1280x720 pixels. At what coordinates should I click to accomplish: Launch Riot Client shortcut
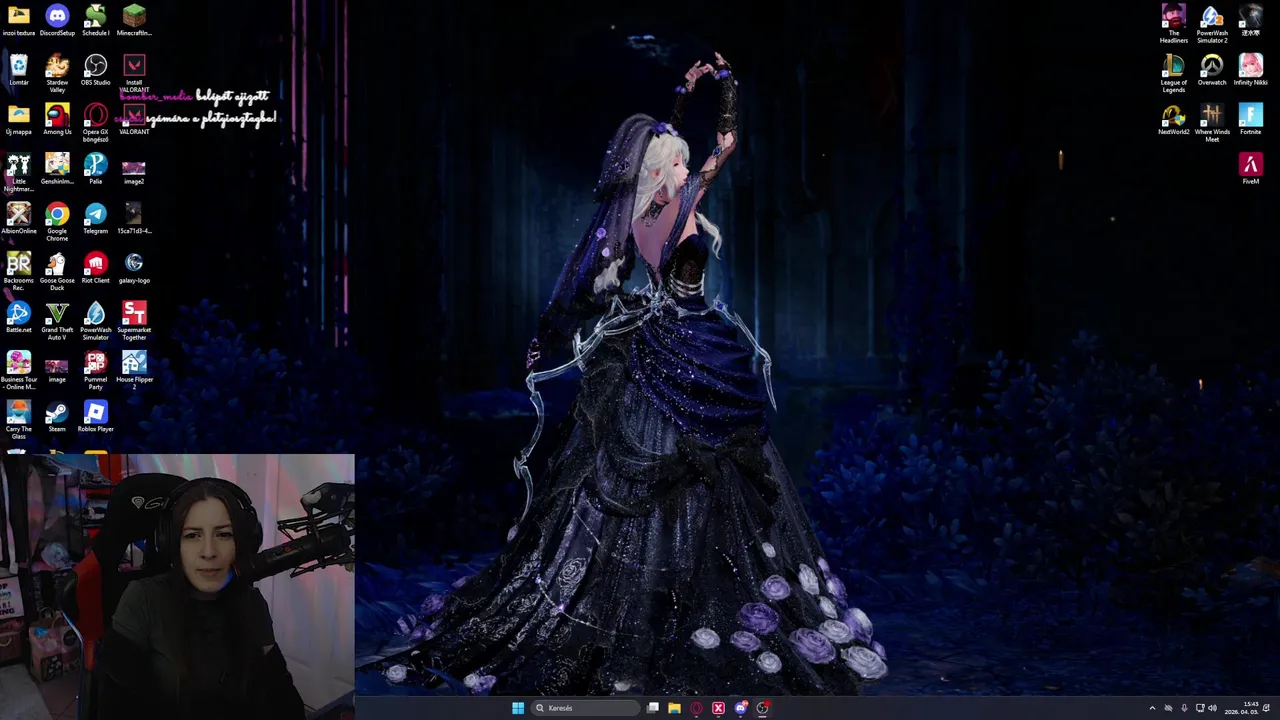coord(95,267)
